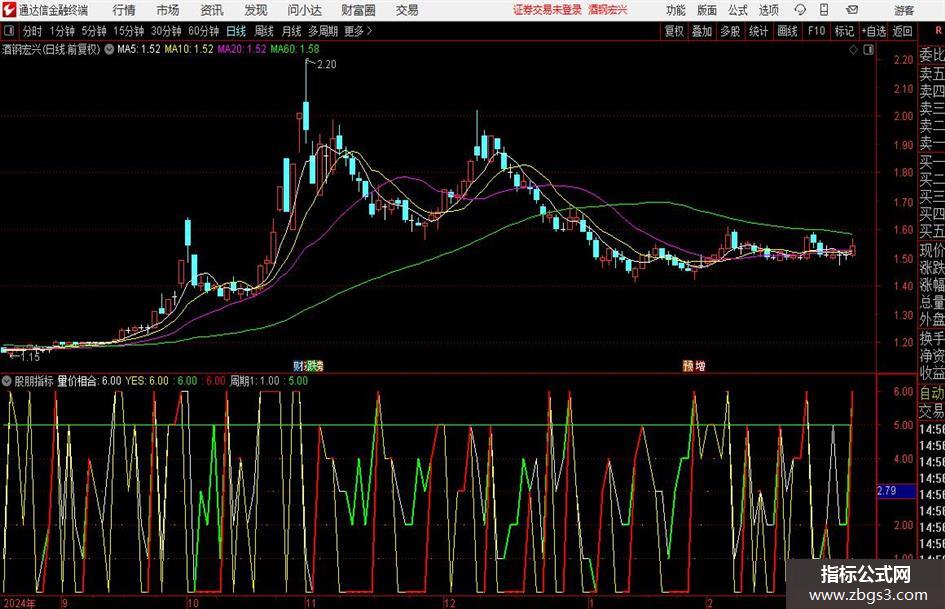Switch to 30分钟 period tab
945x609 pixels.
click(166, 31)
